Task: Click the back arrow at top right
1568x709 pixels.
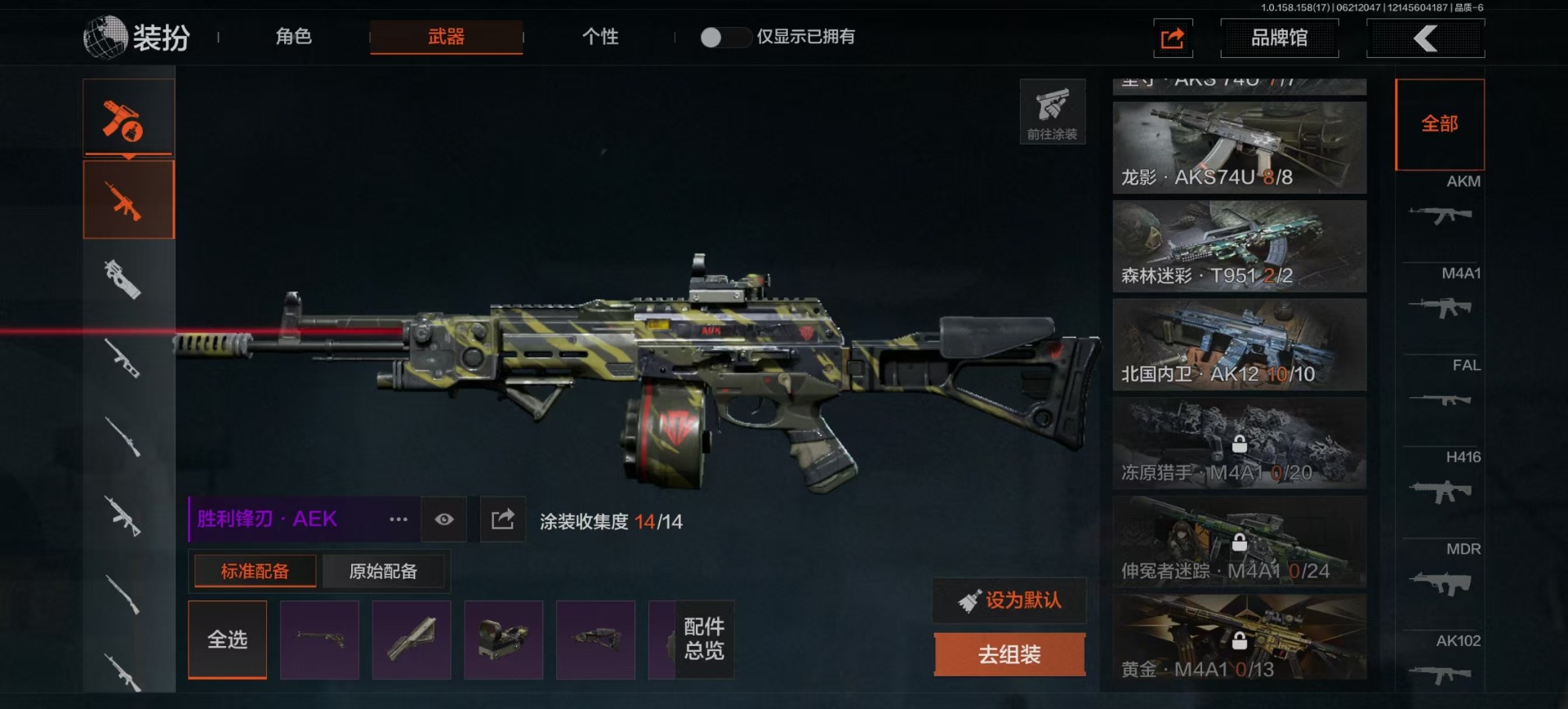Action: (1426, 38)
